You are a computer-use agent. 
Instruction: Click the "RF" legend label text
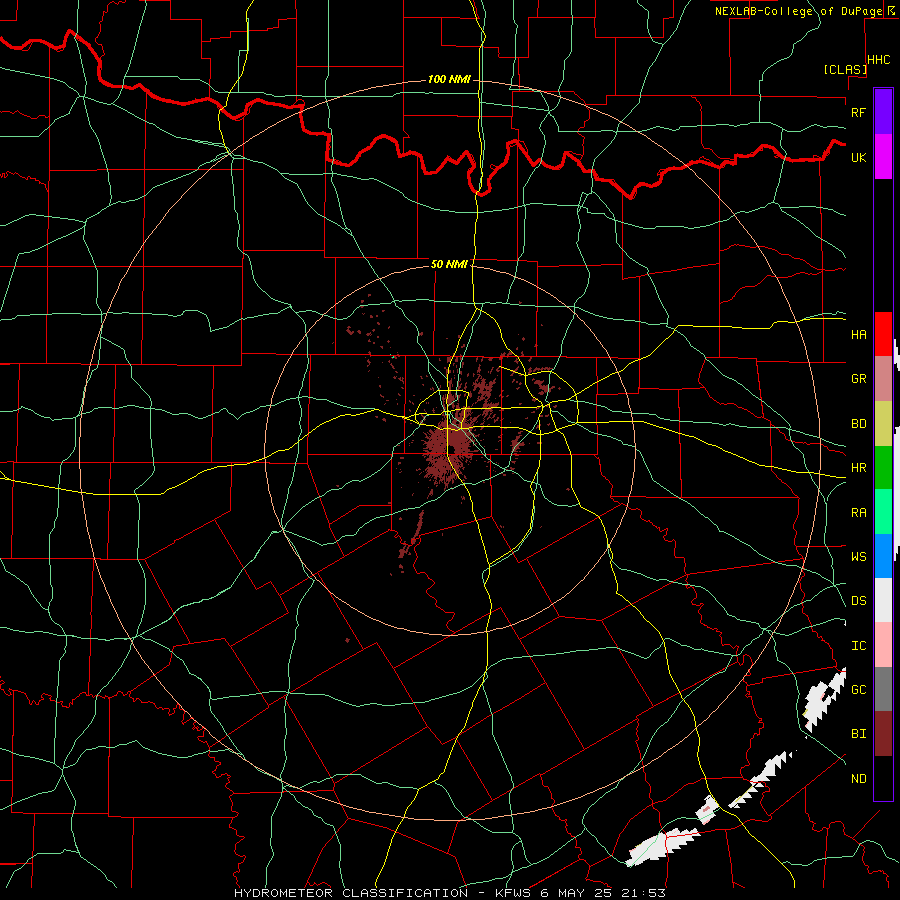tap(858, 112)
